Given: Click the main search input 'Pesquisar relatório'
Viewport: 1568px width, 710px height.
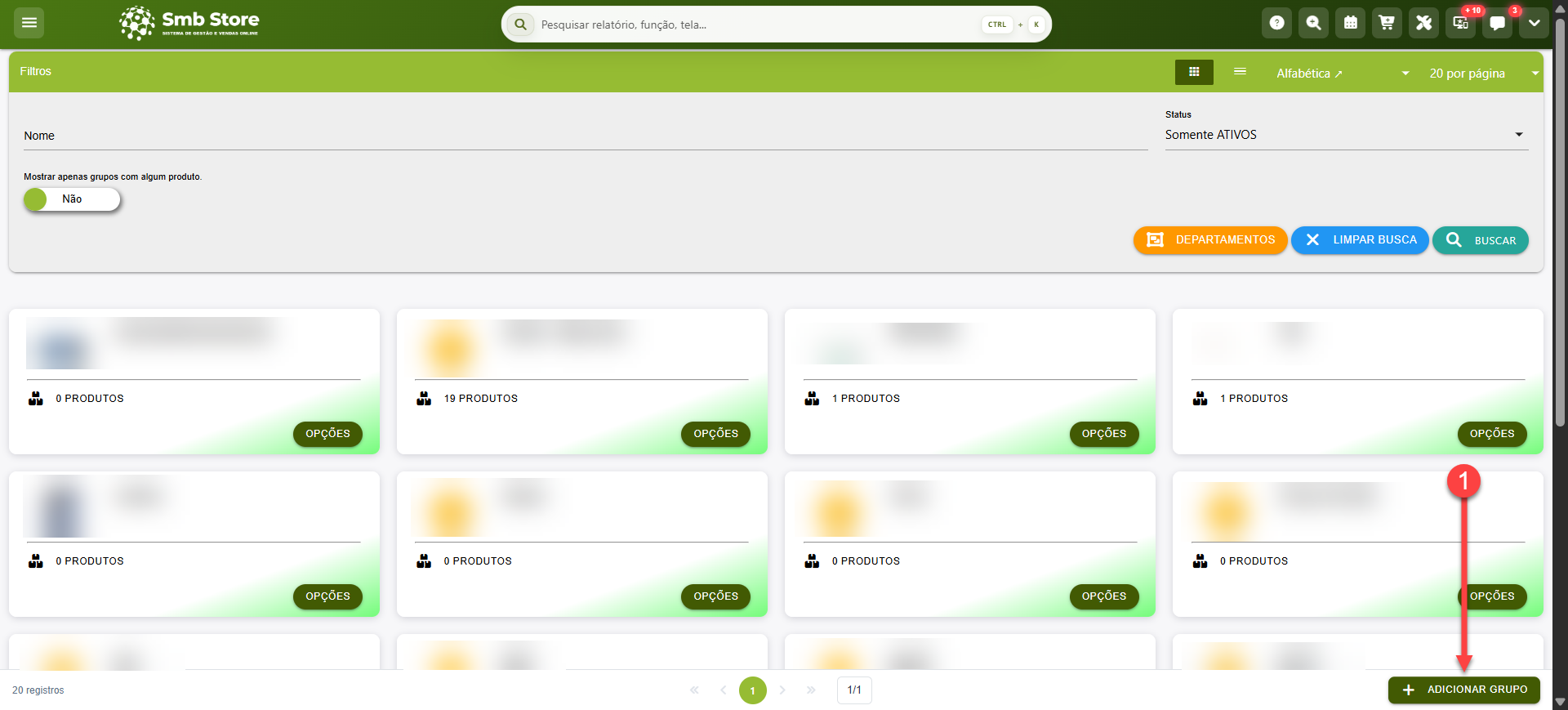Looking at the screenshot, I should [x=755, y=25].
